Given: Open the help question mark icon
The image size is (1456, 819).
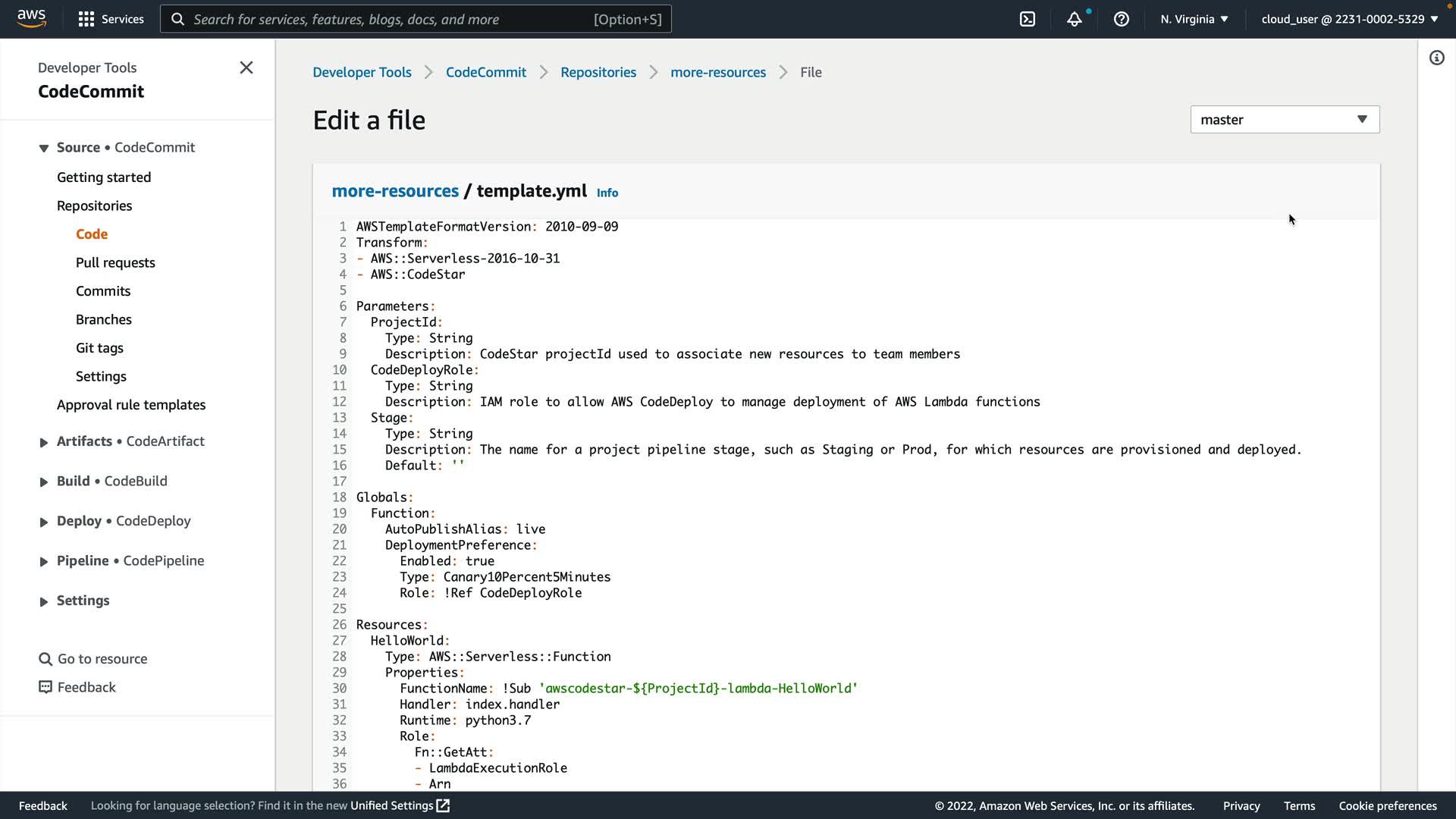Looking at the screenshot, I should point(1121,19).
